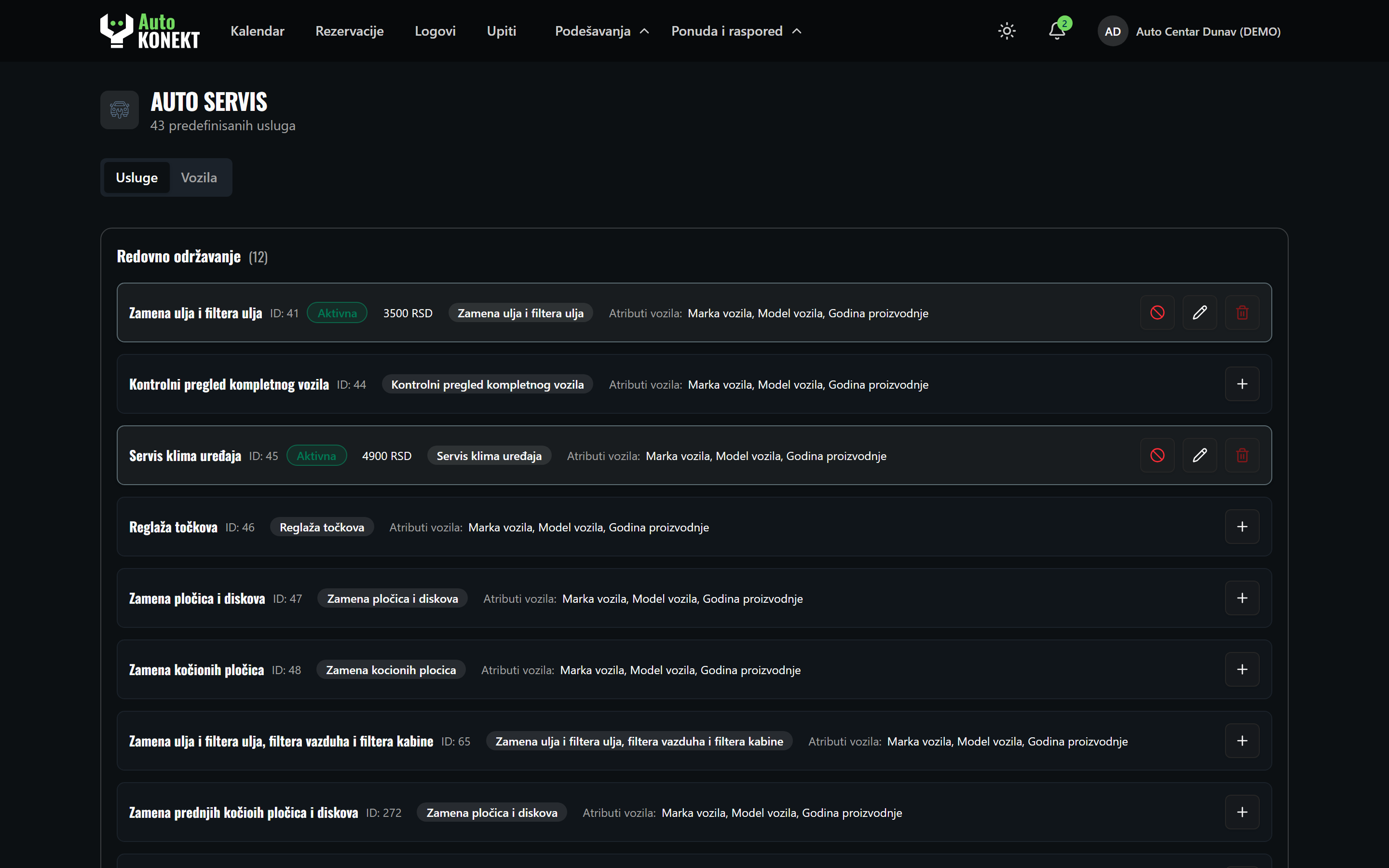Add the service with ID 65
The height and width of the screenshot is (868, 1389).
point(1242,741)
